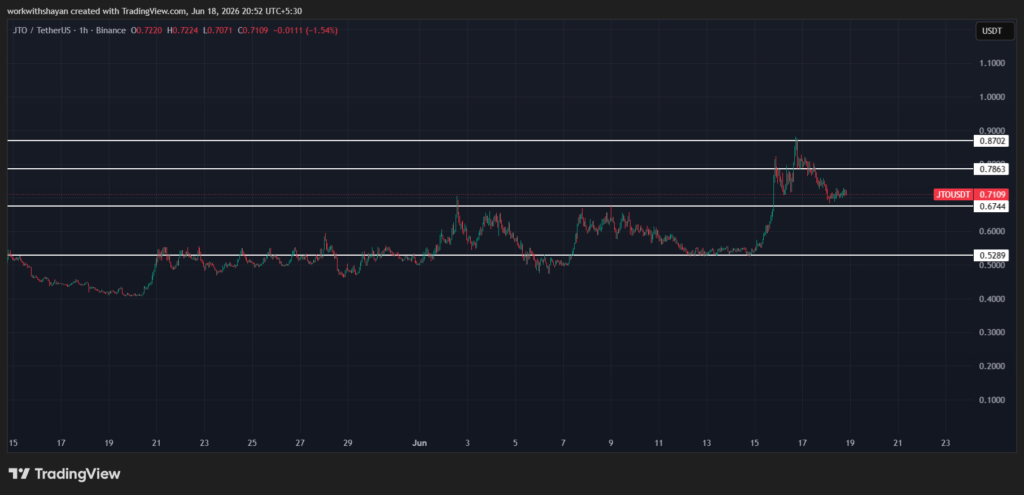Click the 25 date label on time axis

pyautogui.click(x=252, y=443)
